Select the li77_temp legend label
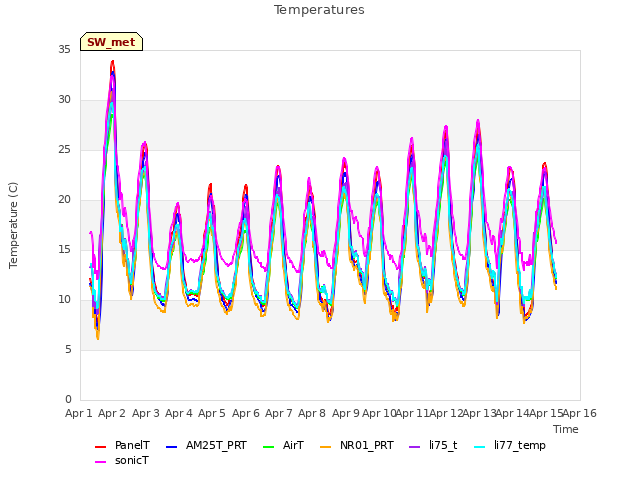The width and height of the screenshot is (640, 480). coord(520,445)
